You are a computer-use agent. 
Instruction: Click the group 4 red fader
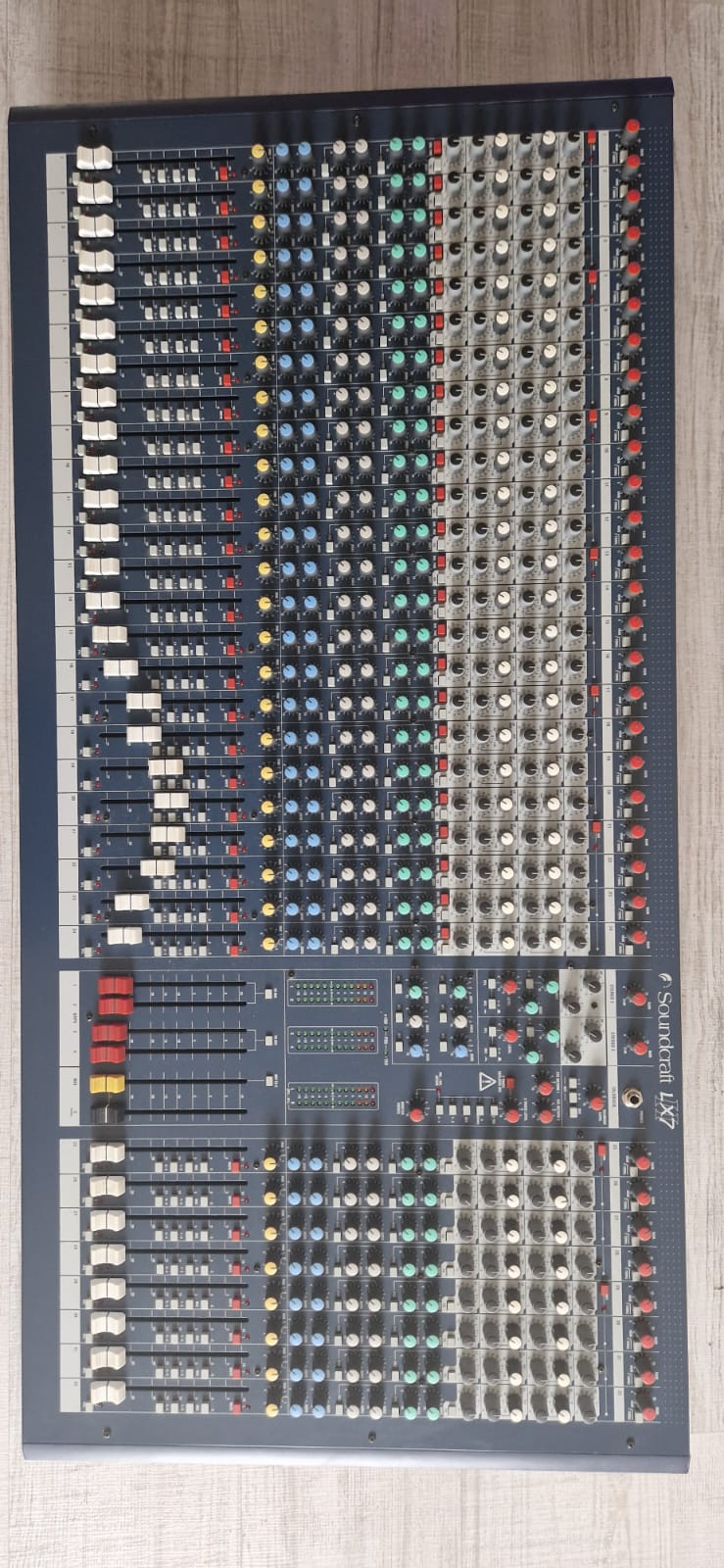point(108,1053)
